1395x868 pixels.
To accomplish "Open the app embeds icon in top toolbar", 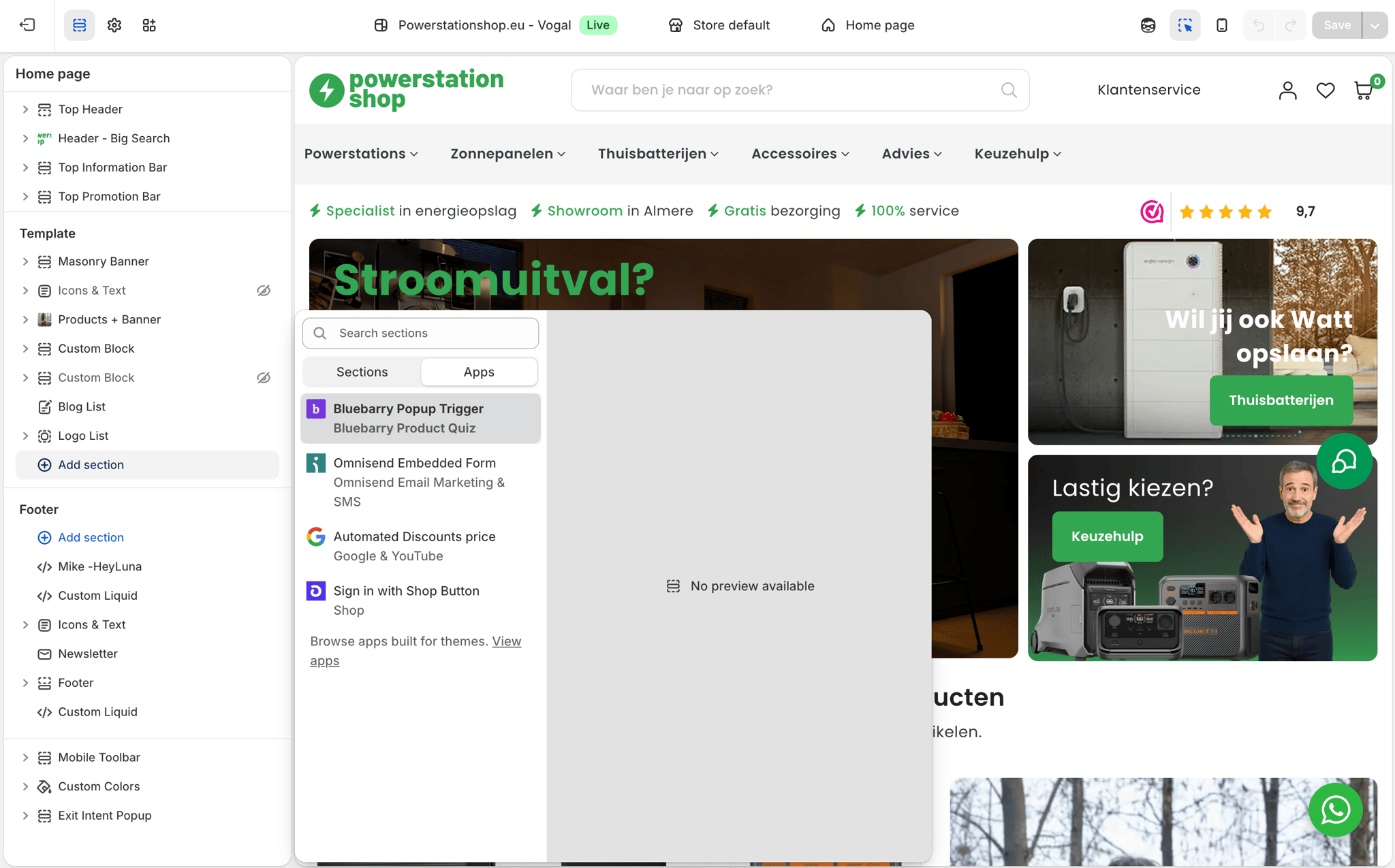I will [149, 25].
